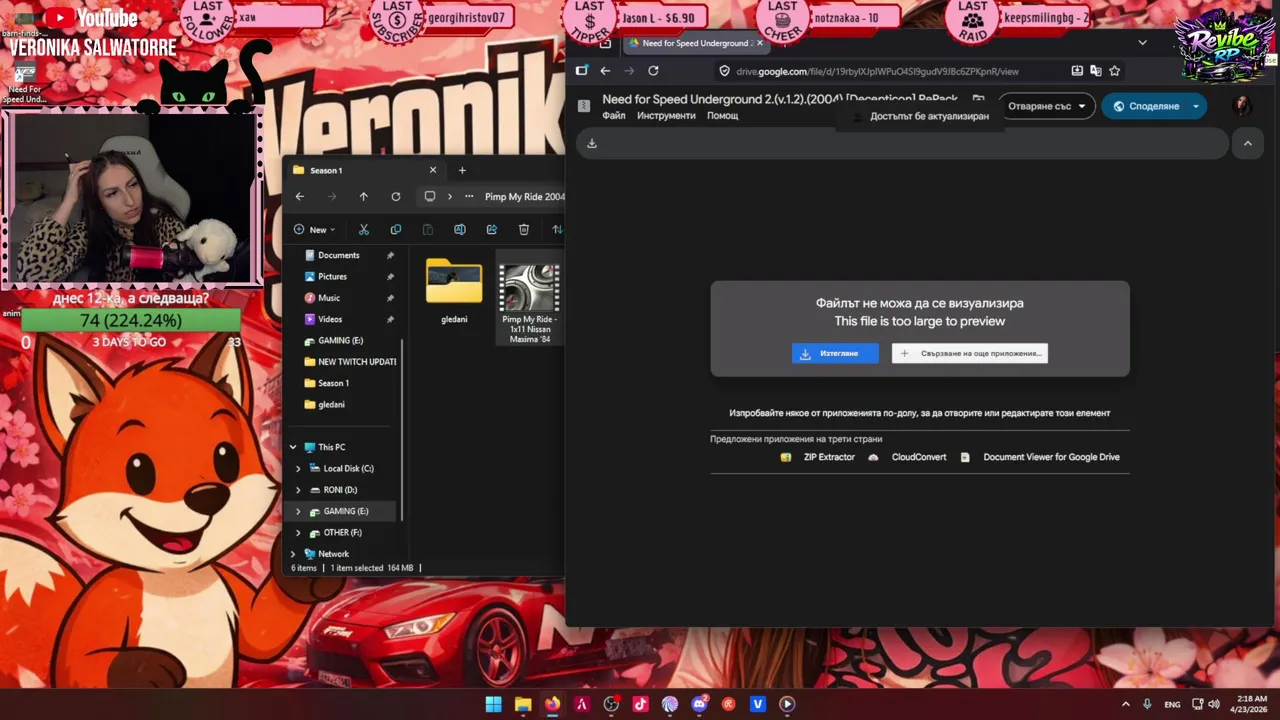Viewport: 1280px width, 720px height.
Task: Select the Need for Speed Underground browser tab
Action: click(x=695, y=43)
